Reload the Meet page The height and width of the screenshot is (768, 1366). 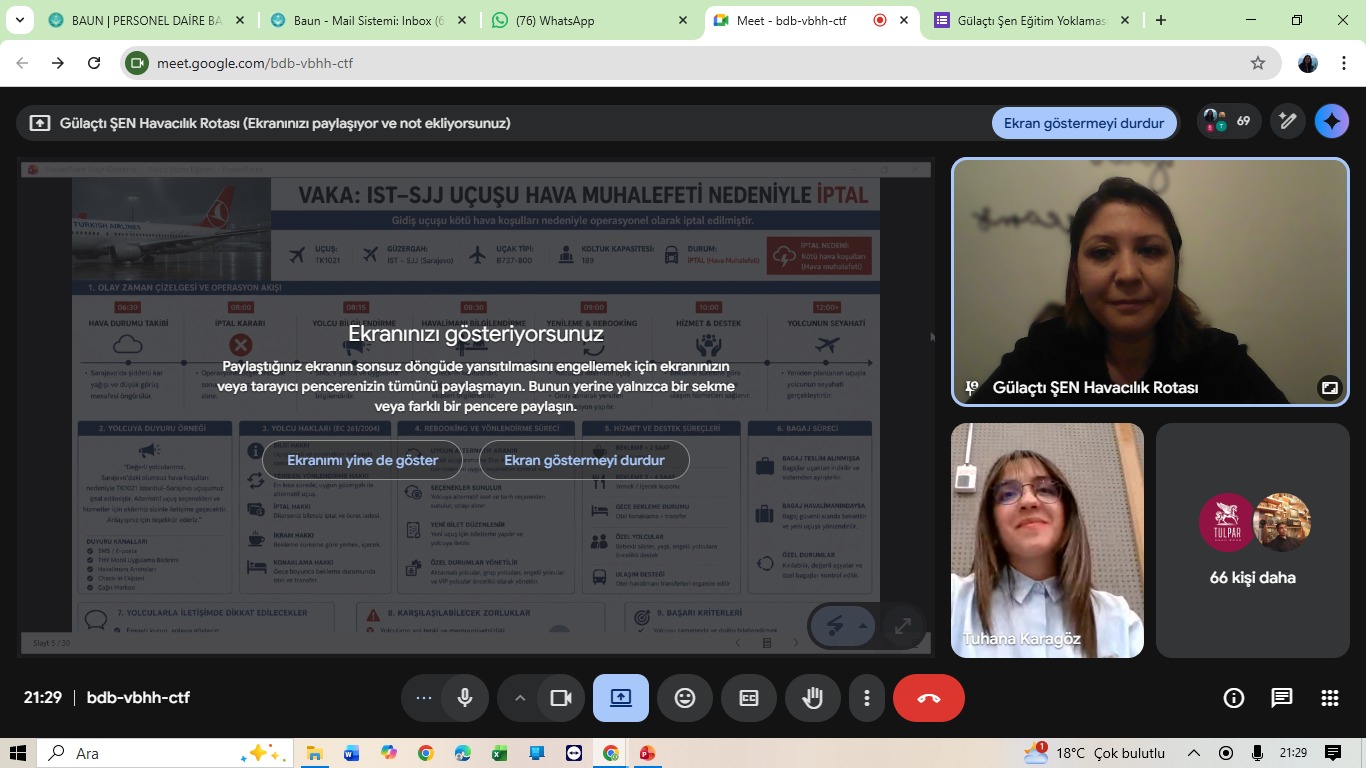point(94,63)
